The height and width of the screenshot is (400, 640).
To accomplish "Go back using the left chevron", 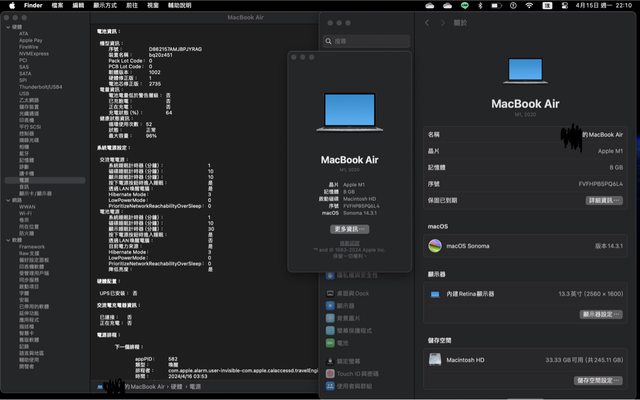I will [428, 22].
